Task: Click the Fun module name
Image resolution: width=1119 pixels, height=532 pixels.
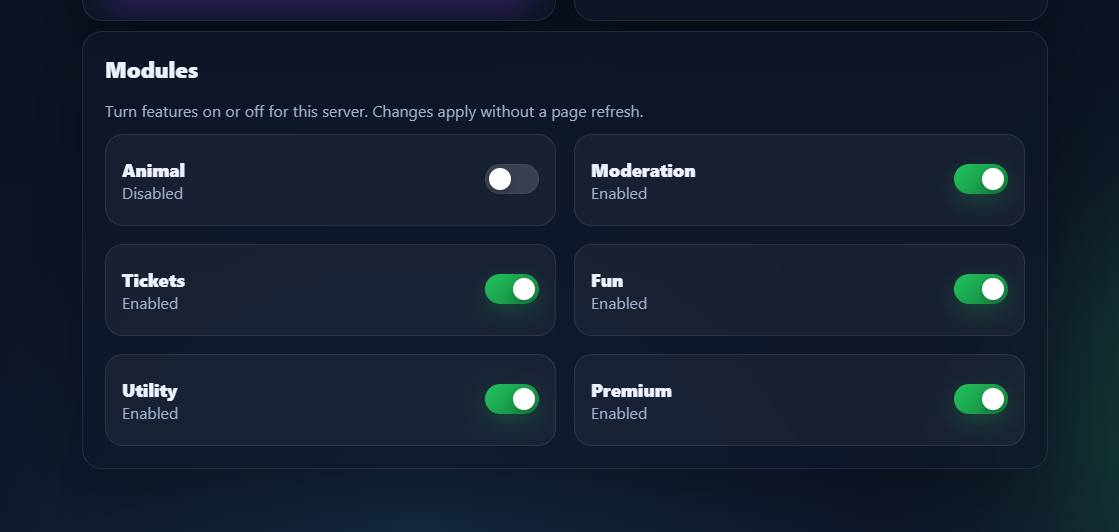Action: (607, 281)
